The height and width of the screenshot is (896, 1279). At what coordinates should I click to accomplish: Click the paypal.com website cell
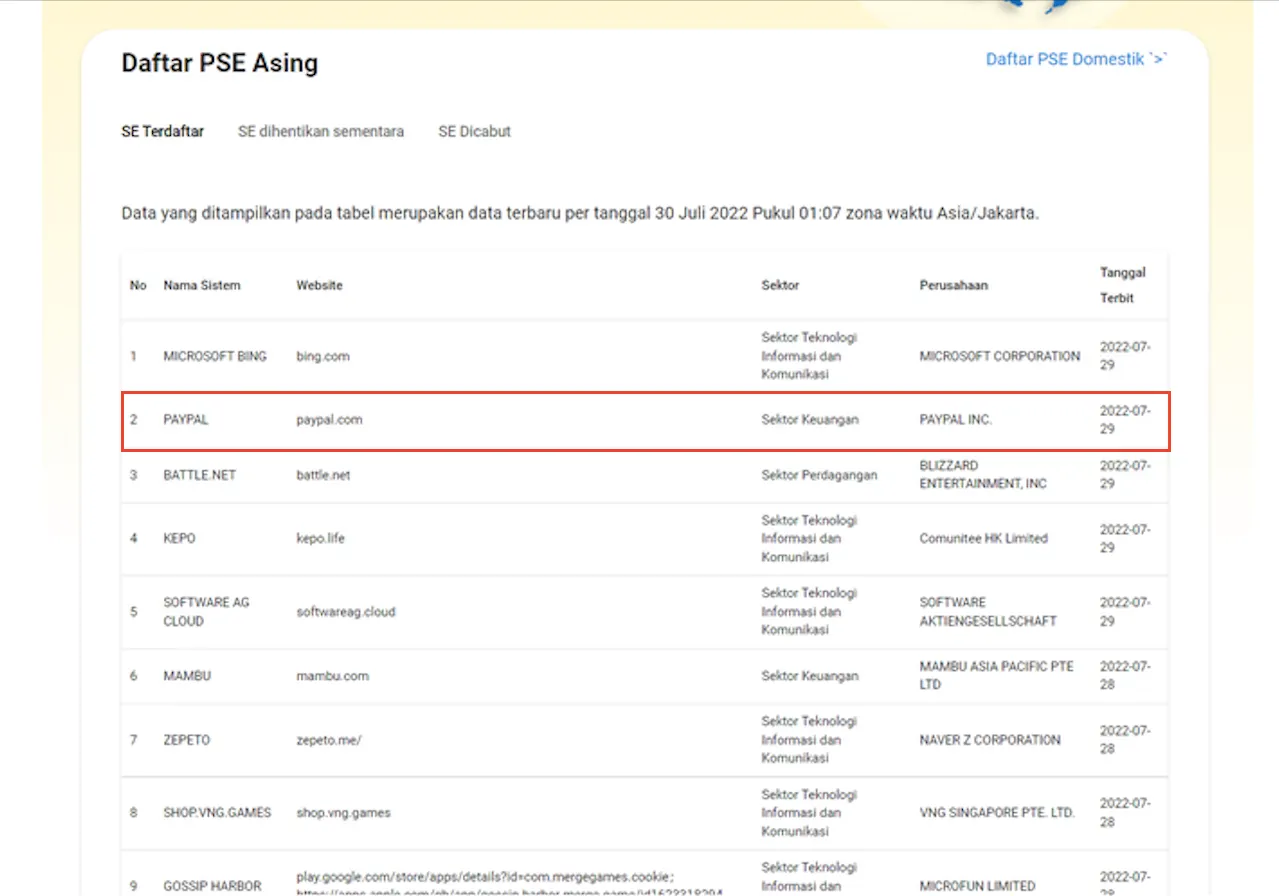(329, 420)
